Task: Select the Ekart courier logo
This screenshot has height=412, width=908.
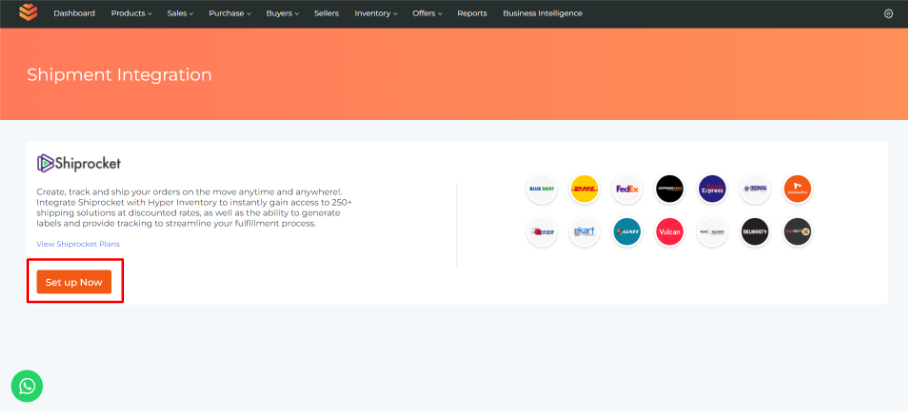Action: tap(584, 232)
